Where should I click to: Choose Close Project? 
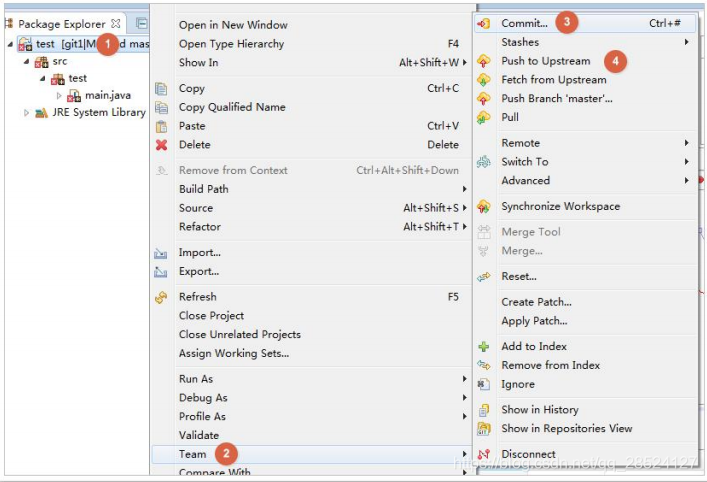click(x=311, y=316)
